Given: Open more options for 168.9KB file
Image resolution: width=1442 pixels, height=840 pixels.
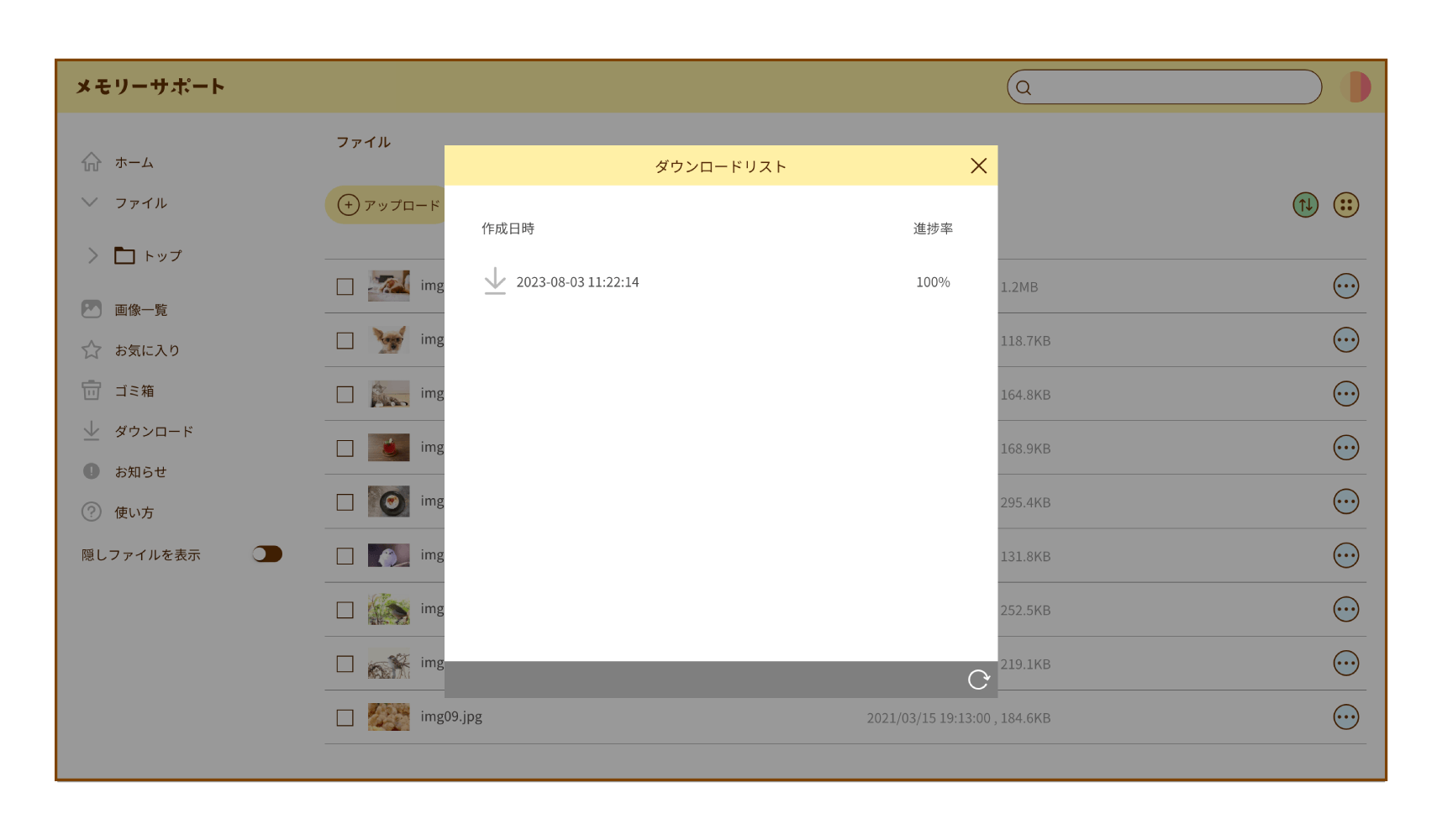Looking at the screenshot, I should (1346, 447).
